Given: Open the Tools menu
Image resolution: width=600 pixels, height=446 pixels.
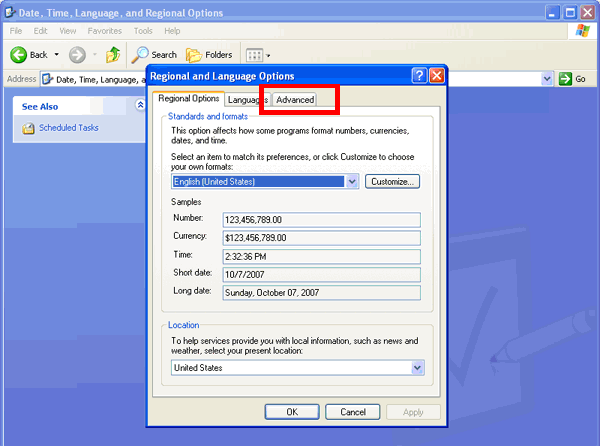Looking at the screenshot, I should coord(145,31).
